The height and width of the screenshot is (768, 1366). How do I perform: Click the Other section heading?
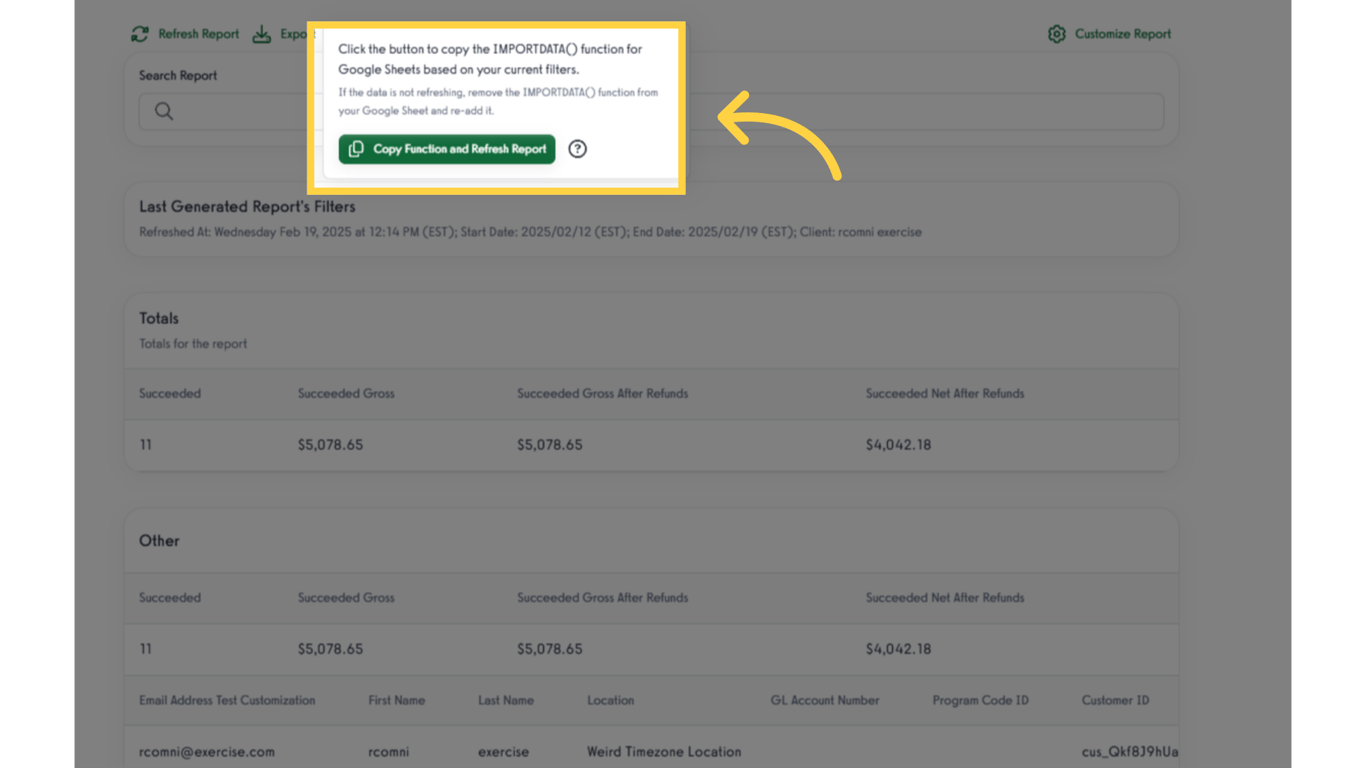pos(159,540)
